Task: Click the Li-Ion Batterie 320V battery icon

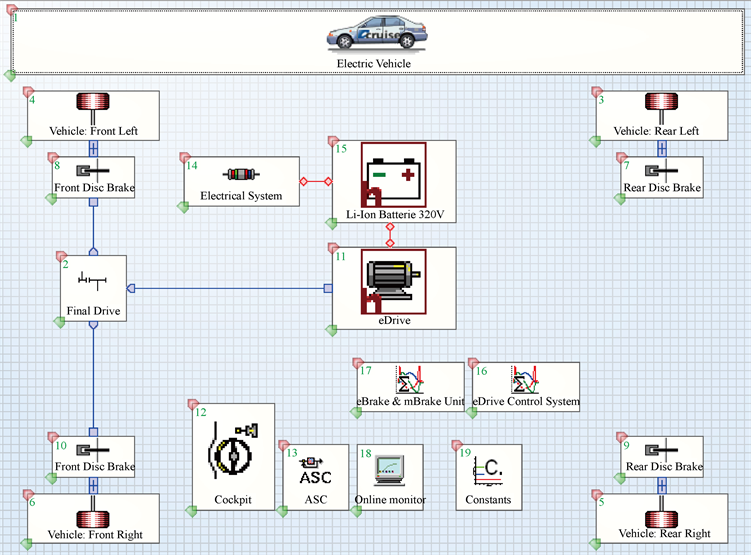Action: click(x=393, y=177)
